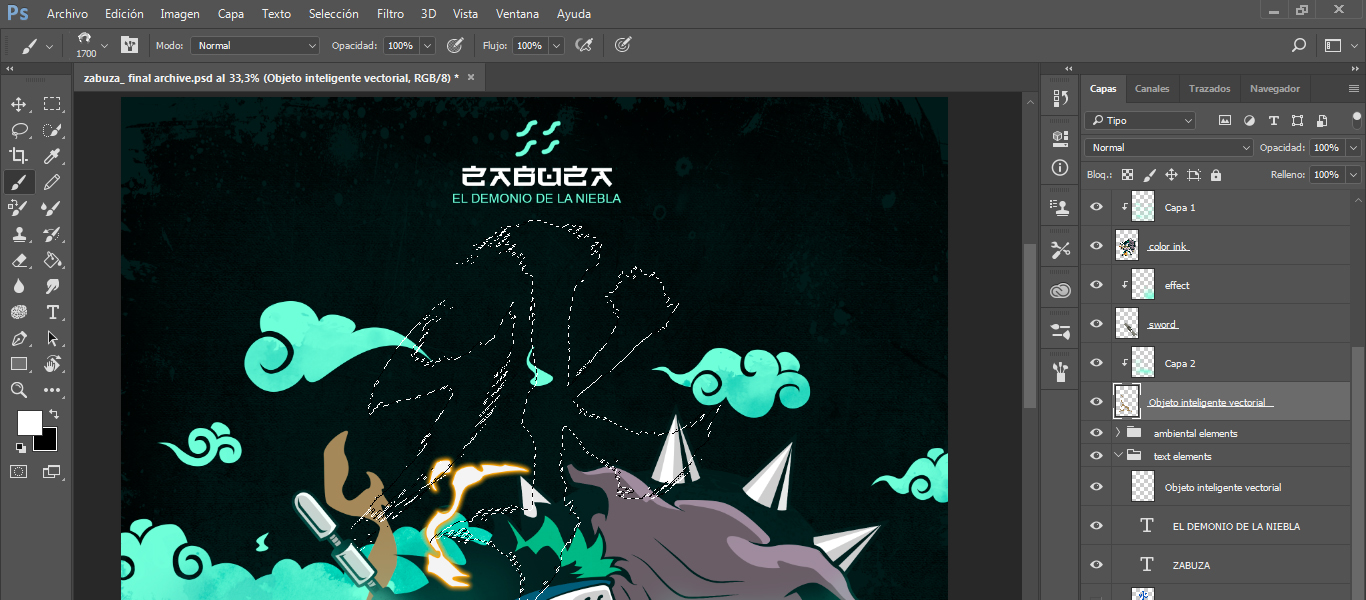Switch to the Canales tab
1366x600 pixels.
(1152, 89)
